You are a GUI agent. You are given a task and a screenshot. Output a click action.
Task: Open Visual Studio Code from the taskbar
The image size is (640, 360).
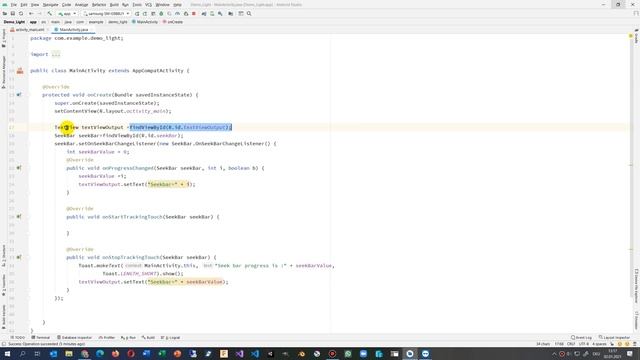[x=255, y=354]
